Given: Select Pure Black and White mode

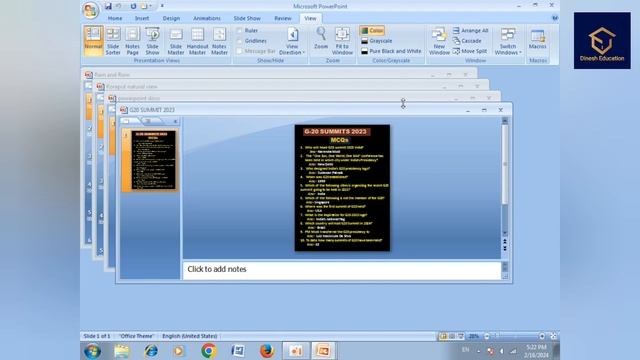Looking at the screenshot, I should (391, 51).
